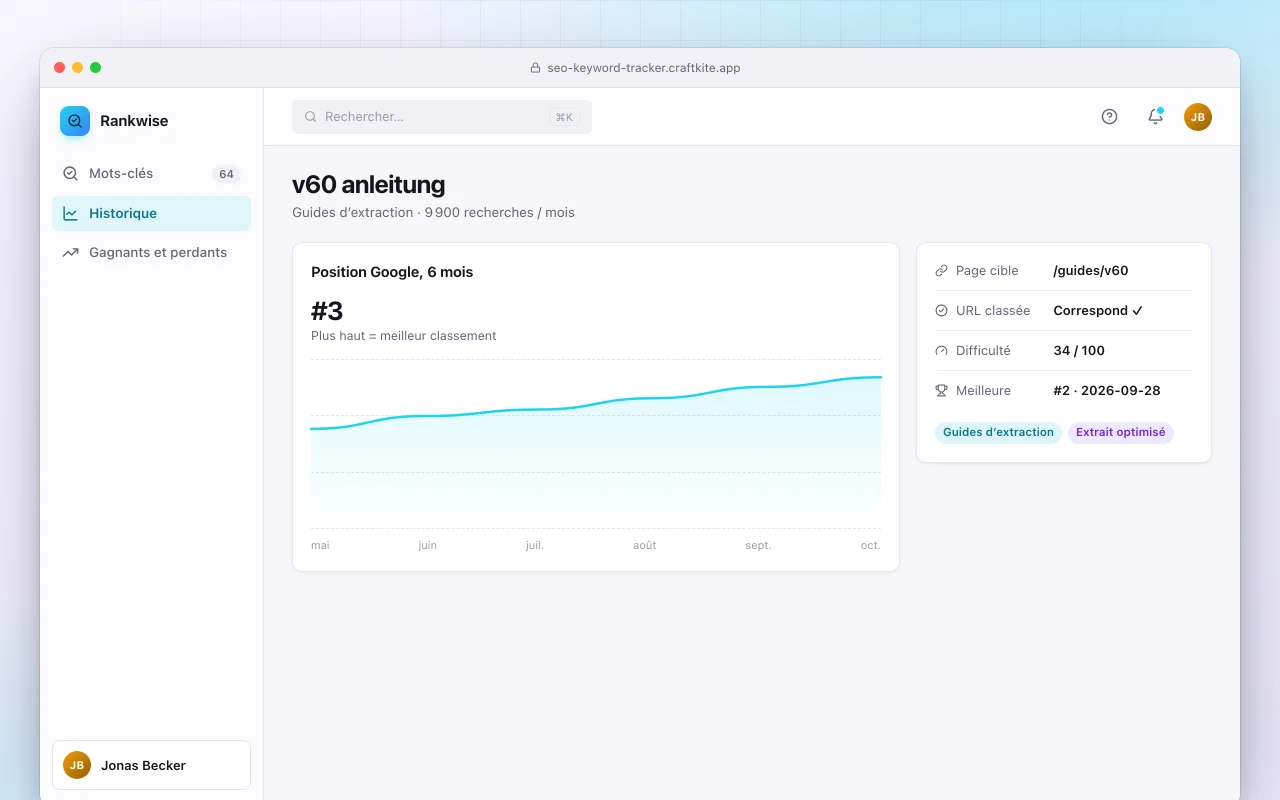The height and width of the screenshot is (800, 1280).
Task: Click the #3 current position figure
Action: tap(327, 311)
